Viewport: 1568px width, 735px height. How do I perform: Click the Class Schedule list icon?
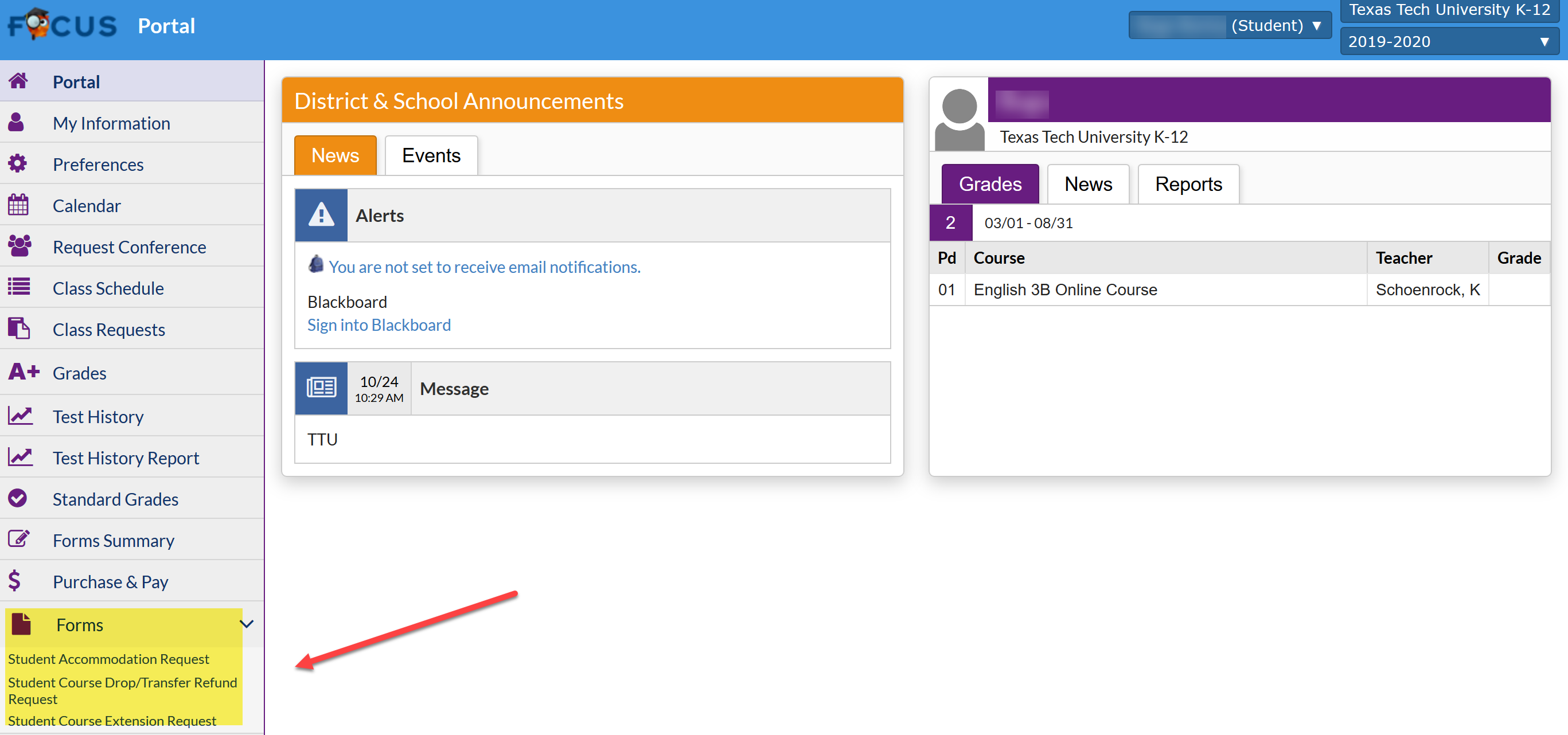[x=19, y=287]
